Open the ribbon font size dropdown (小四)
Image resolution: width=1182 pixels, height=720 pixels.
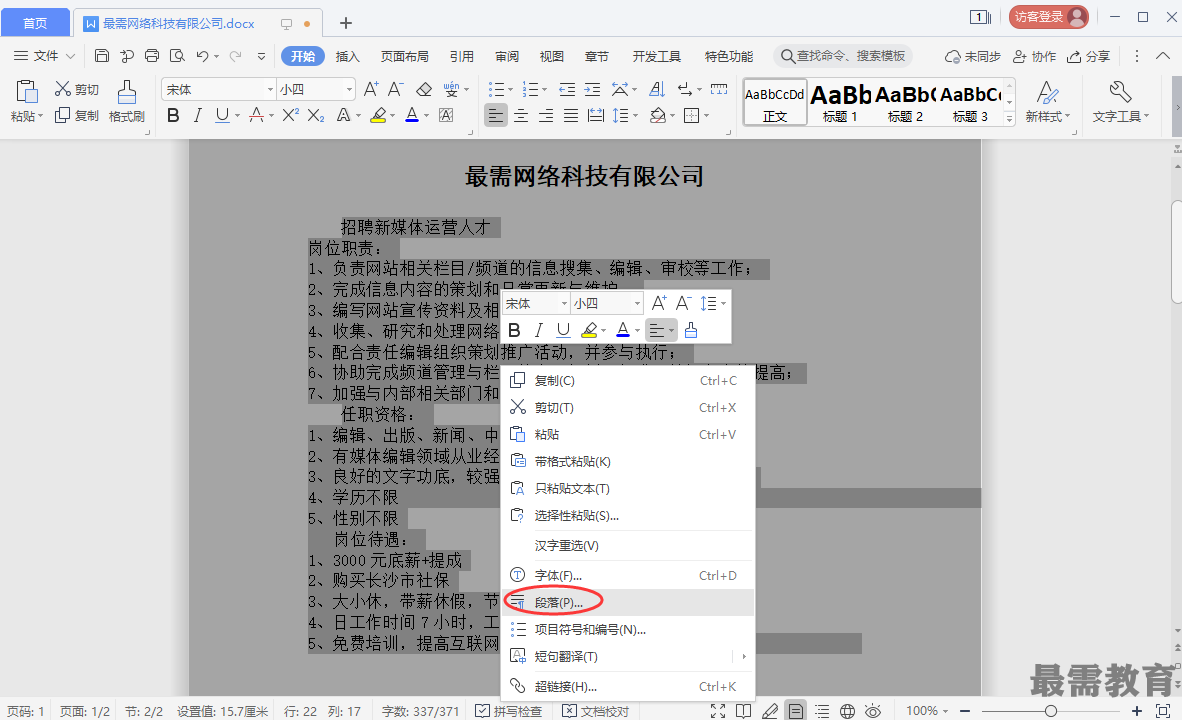click(x=349, y=90)
